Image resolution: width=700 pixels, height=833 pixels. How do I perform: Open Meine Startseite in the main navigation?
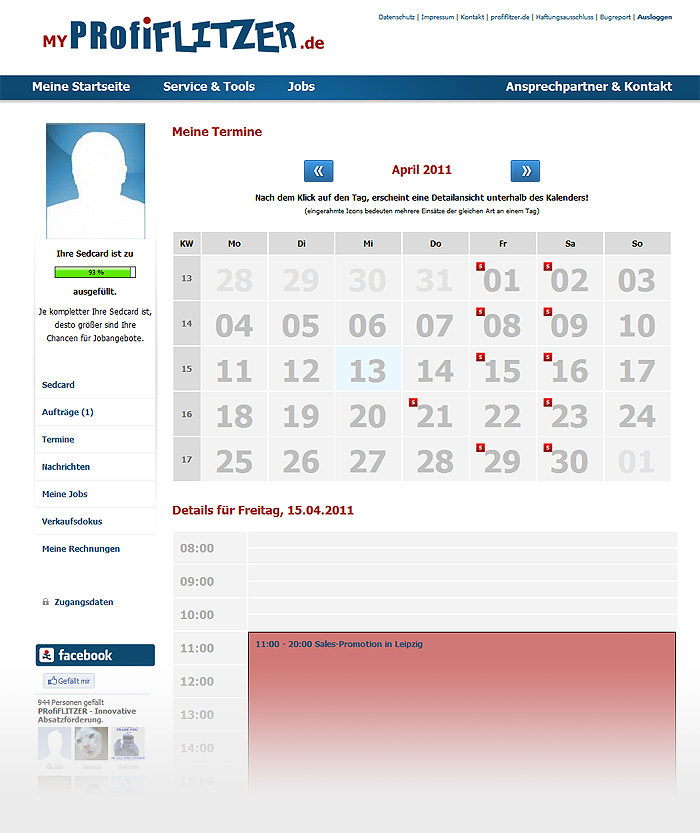pyautogui.click(x=81, y=87)
